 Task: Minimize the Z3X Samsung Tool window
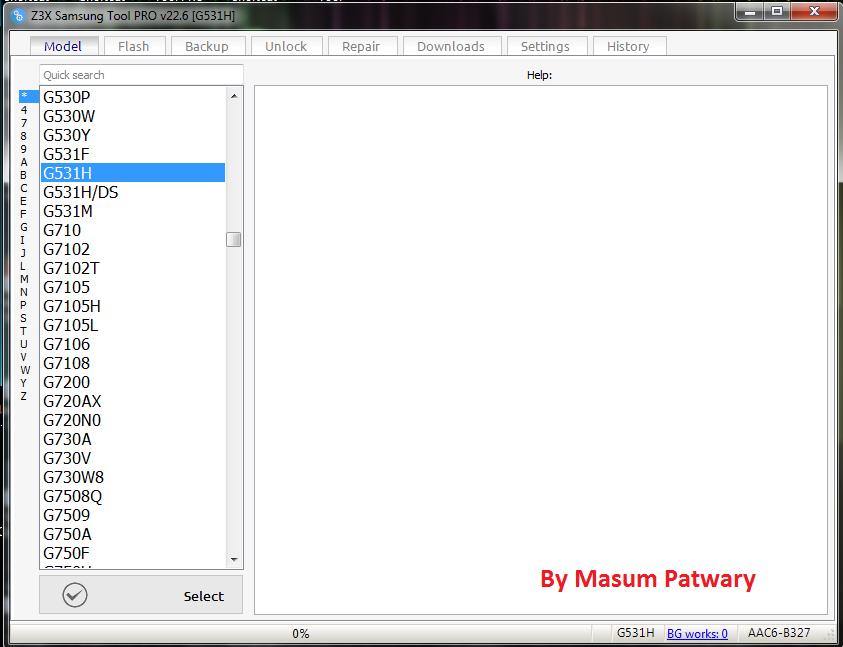[751, 11]
